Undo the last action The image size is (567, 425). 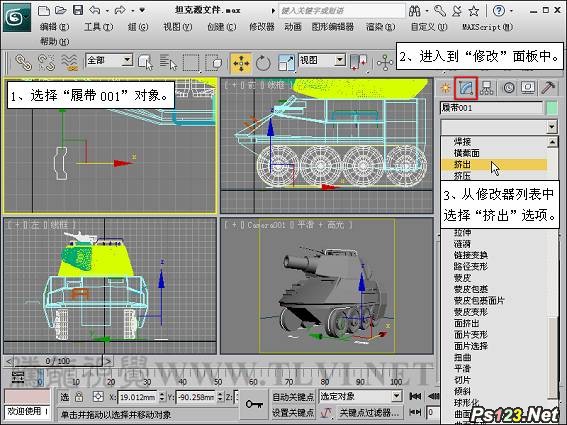click(x=95, y=10)
